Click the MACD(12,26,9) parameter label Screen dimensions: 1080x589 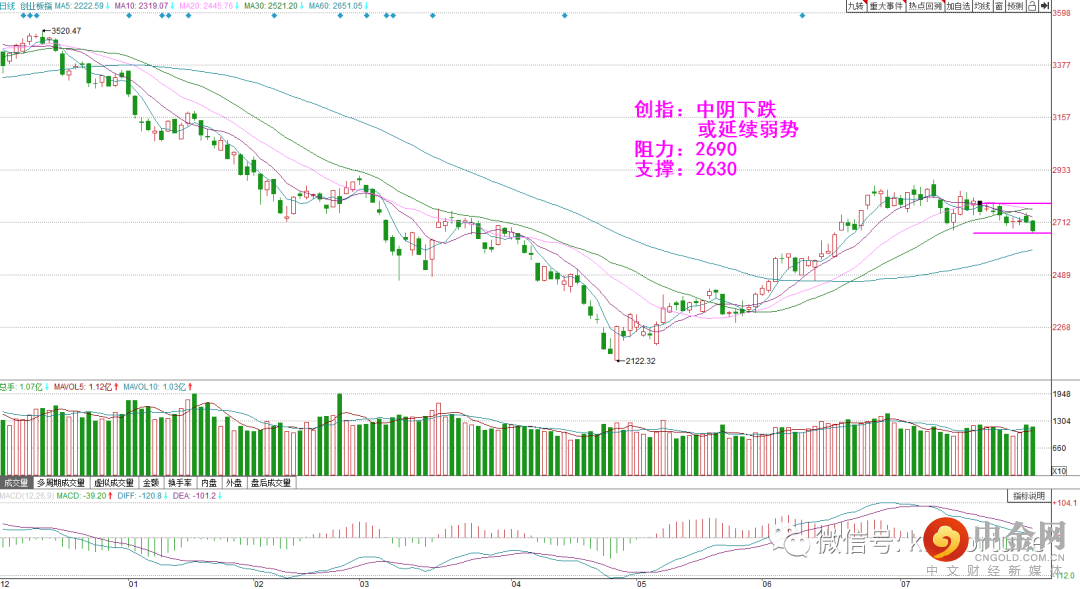coord(27,496)
